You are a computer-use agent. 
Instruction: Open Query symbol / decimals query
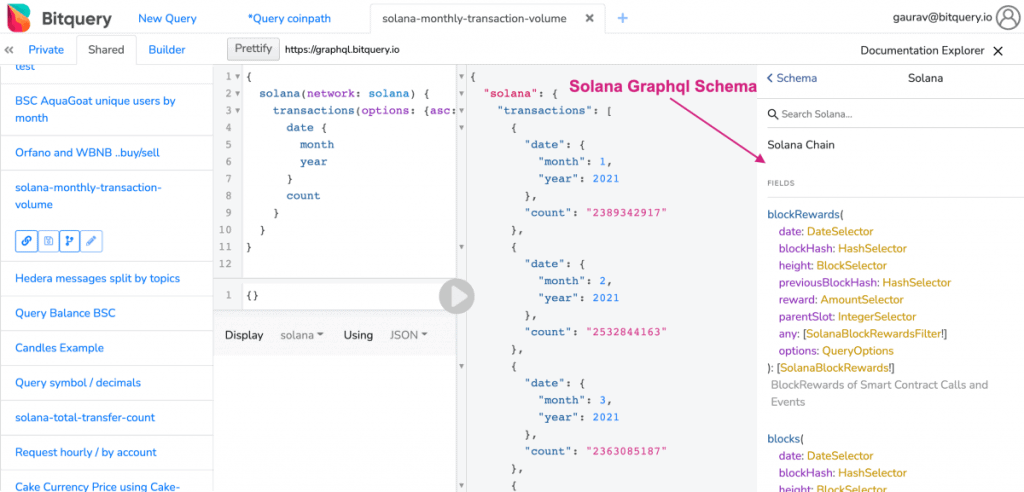[x=78, y=382]
